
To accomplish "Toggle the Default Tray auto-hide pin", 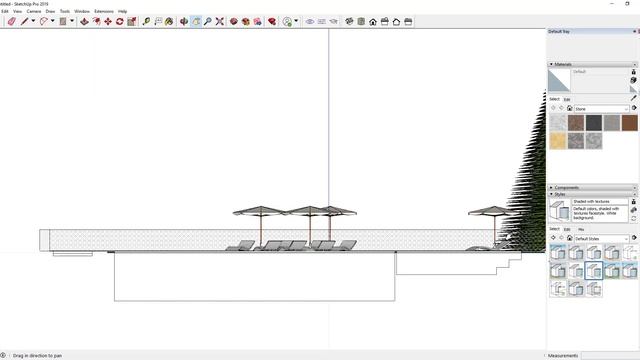I will coord(634,31).
